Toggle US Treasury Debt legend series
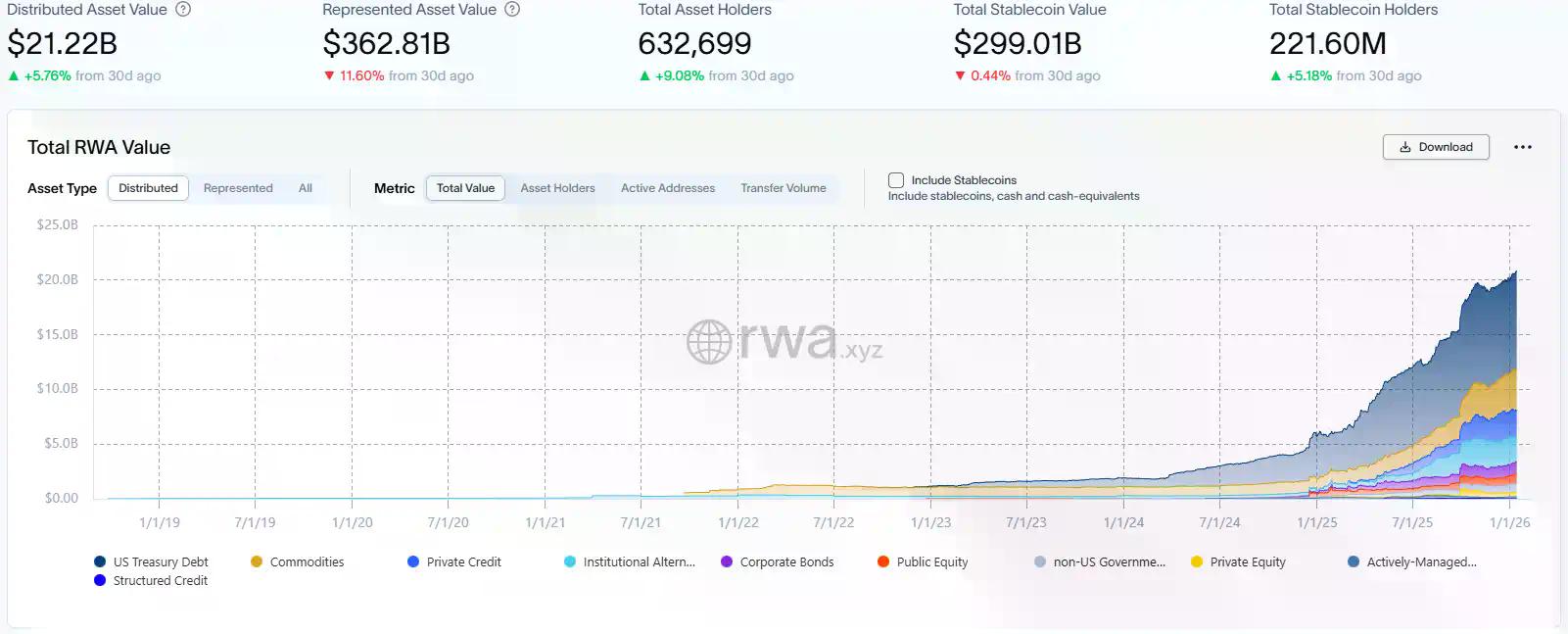The width and height of the screenshot is (1568, 634). [x=160, y=562]
